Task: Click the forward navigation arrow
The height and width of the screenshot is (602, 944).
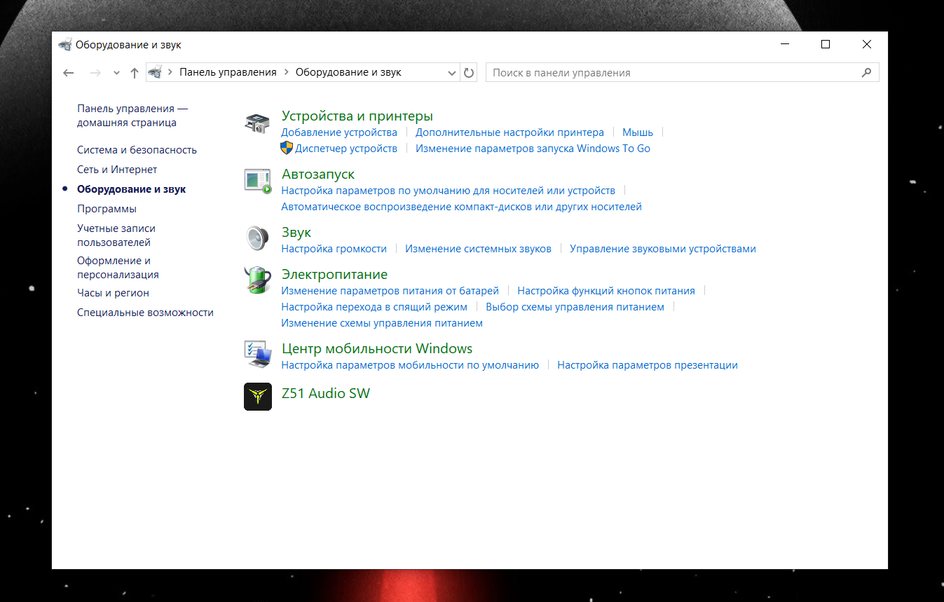Action: tap(95, 73)
